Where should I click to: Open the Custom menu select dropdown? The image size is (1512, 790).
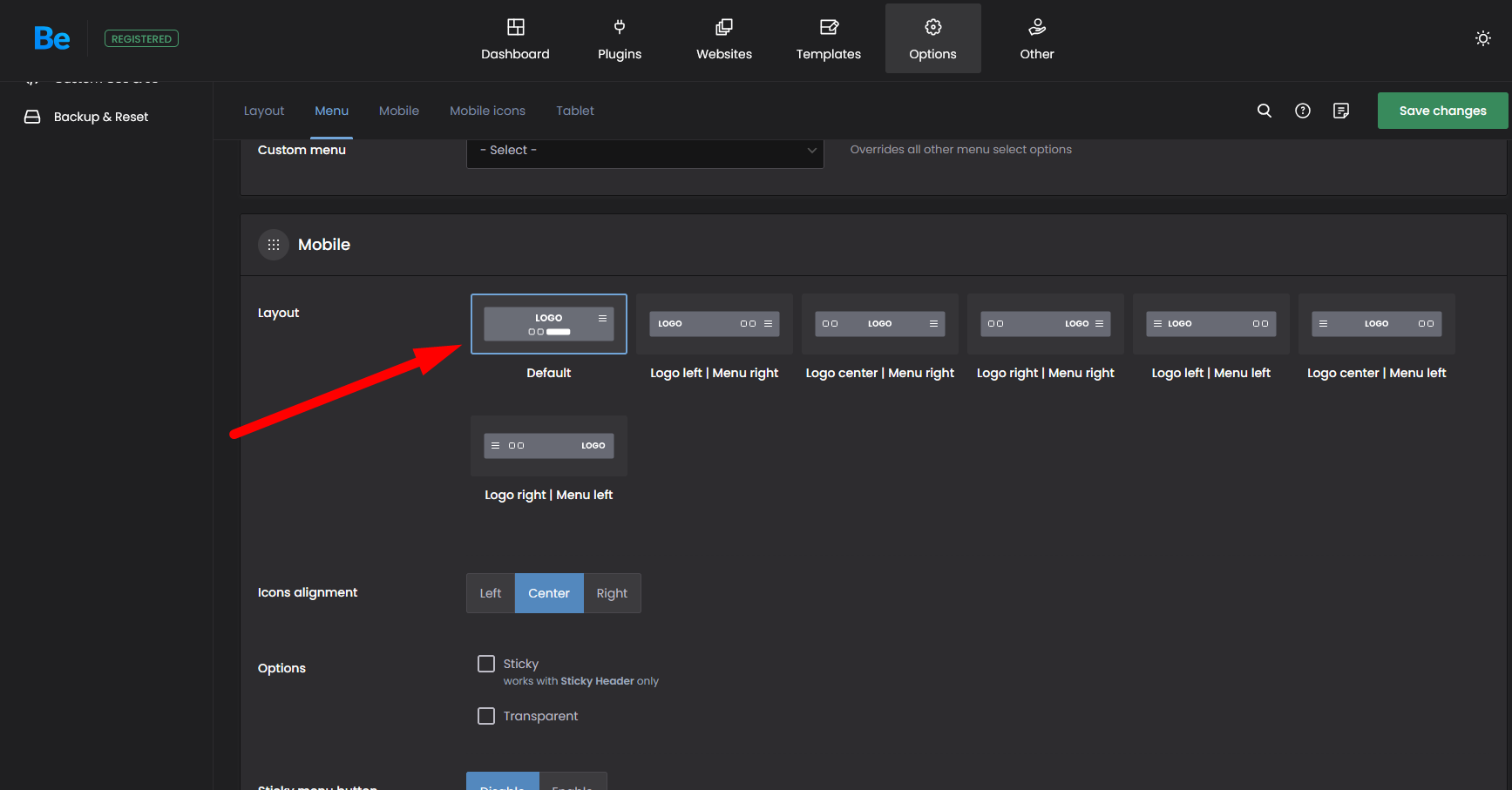(645, 151)
